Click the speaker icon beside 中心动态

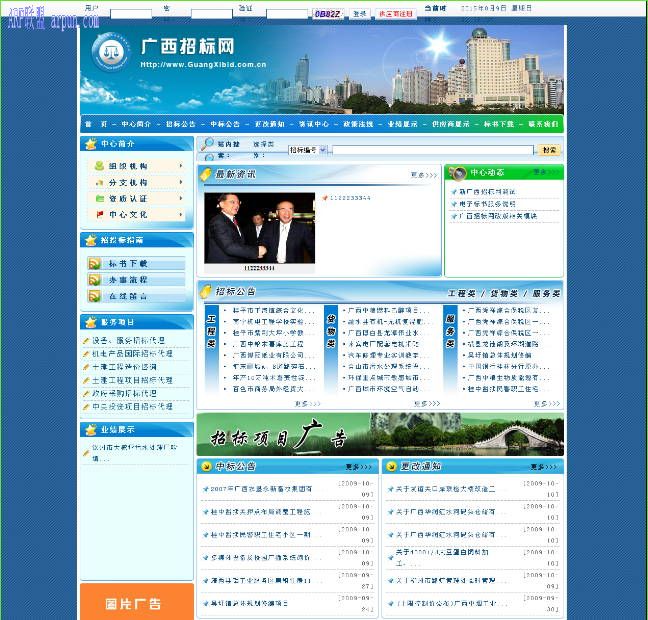[457, 173]
